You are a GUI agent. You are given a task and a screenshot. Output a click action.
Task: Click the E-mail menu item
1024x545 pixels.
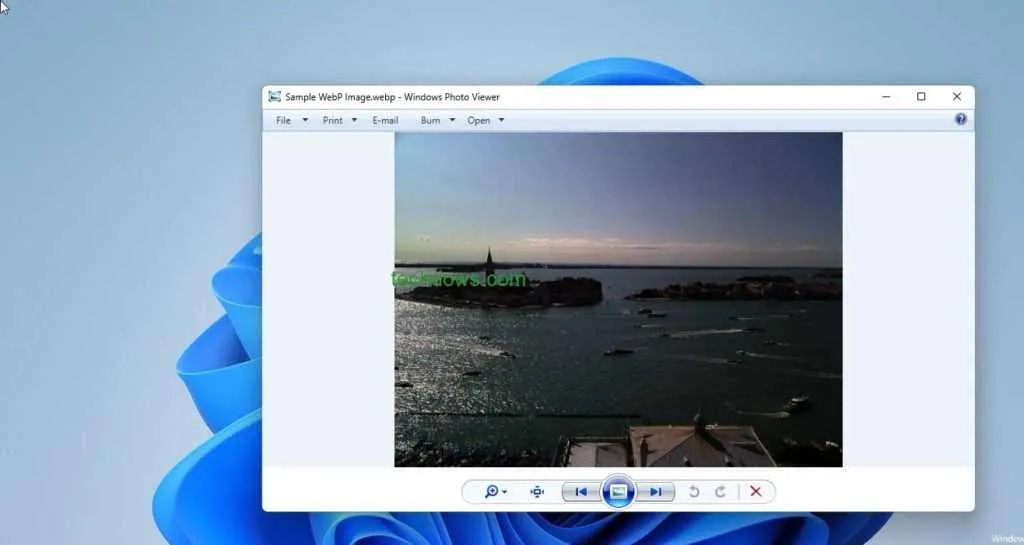pos(385,120)
